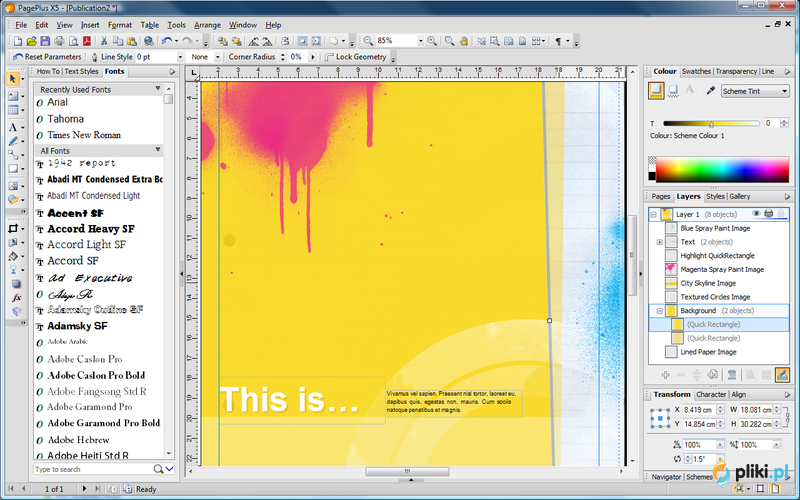Open the Format menu
The image size is (800, 500).
coord(119,24)
